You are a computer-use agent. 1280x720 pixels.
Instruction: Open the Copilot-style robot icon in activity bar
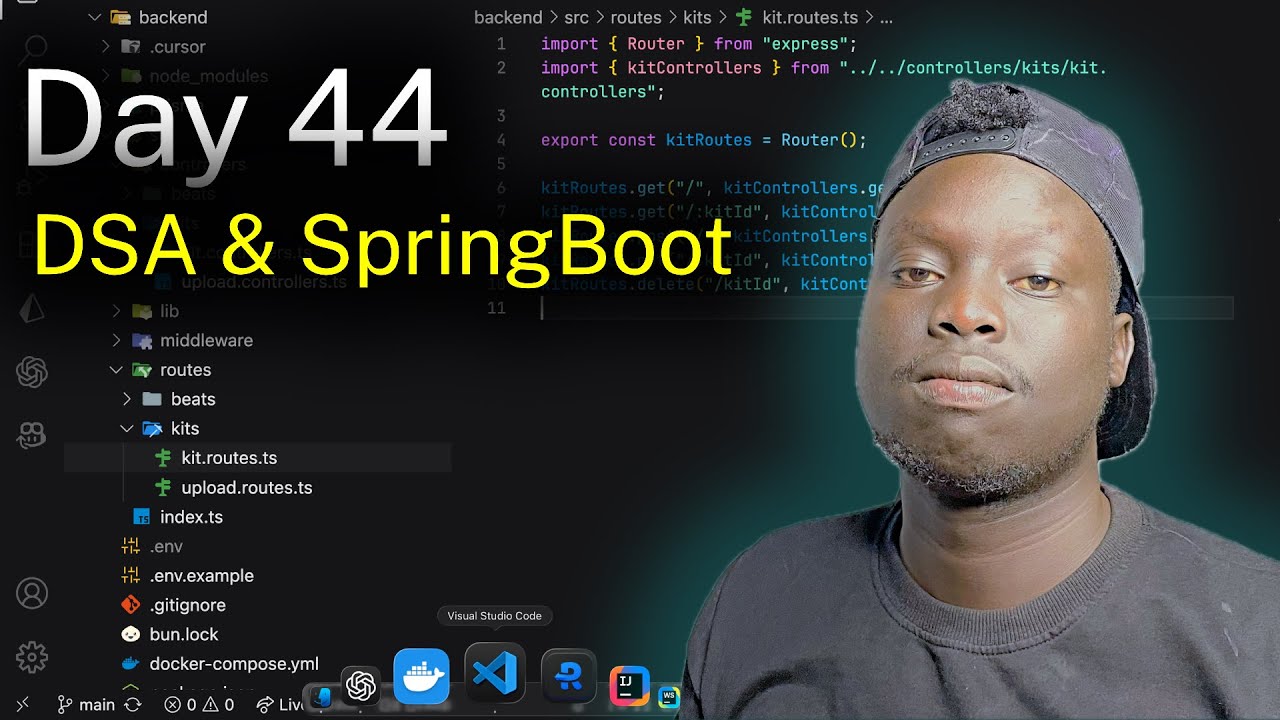pos(32,435)
